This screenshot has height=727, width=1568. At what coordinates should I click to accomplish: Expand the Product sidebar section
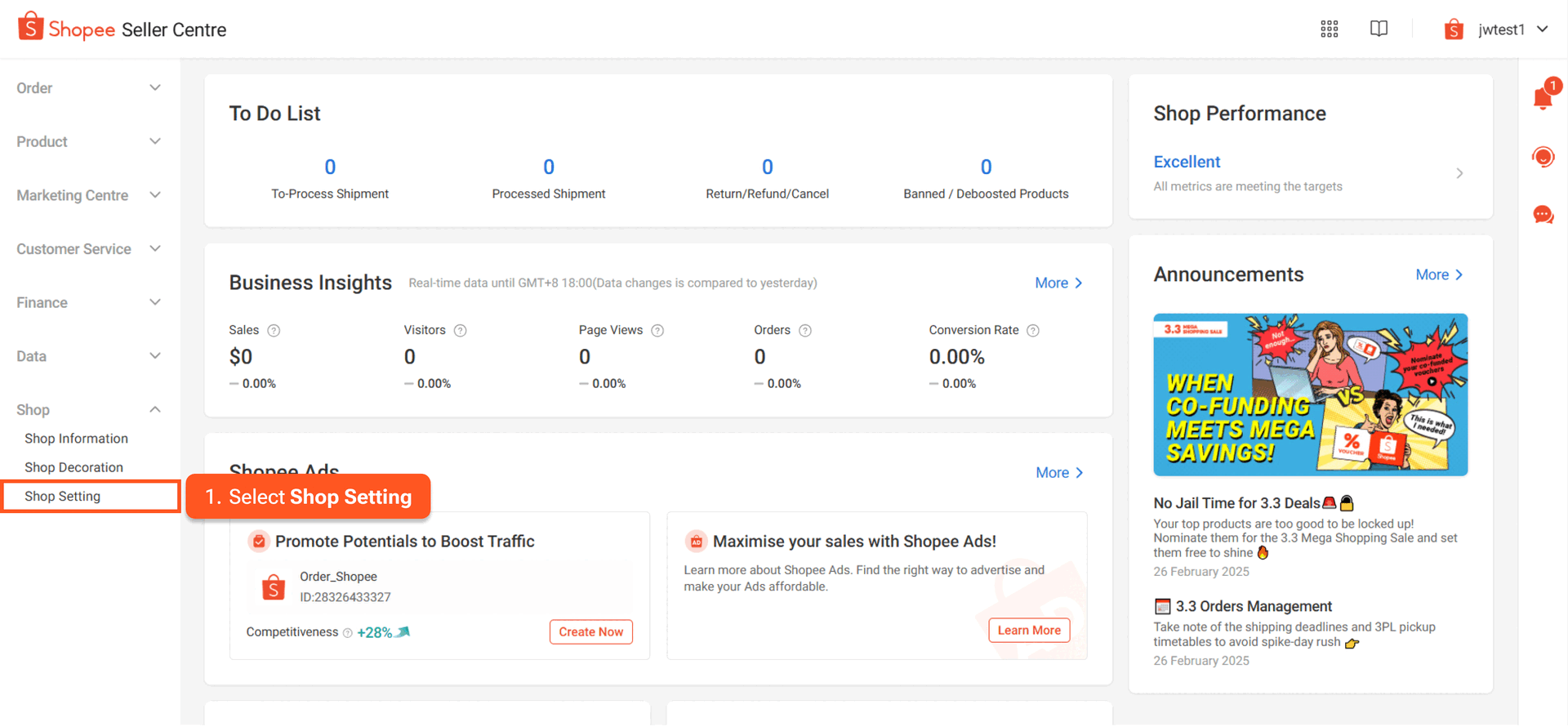(89, 142)
